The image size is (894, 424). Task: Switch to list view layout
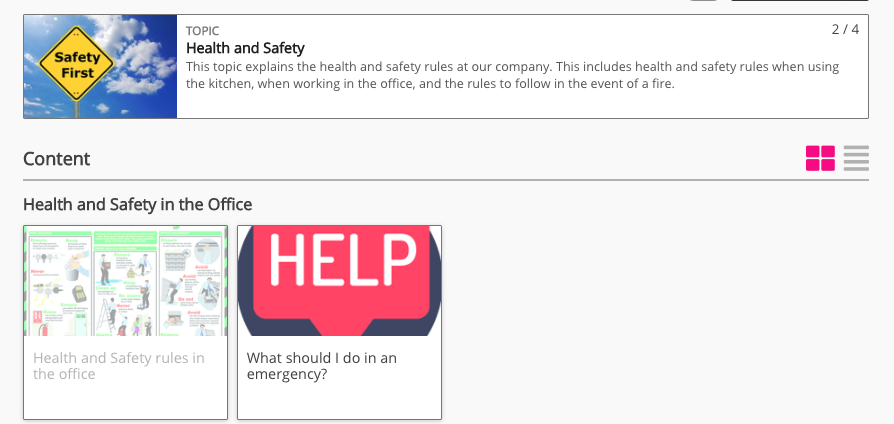point(856,158)
